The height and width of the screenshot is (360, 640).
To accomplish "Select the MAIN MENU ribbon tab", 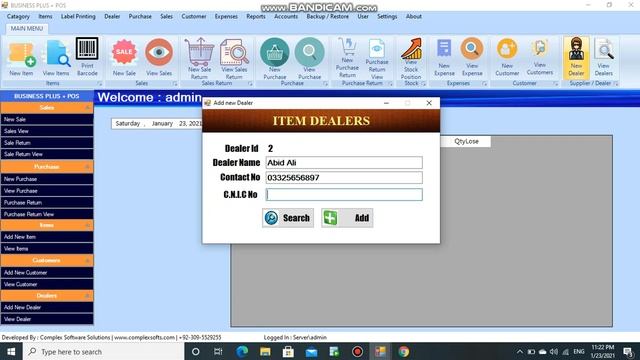I will pyautogui.click(x=27, y=28).
